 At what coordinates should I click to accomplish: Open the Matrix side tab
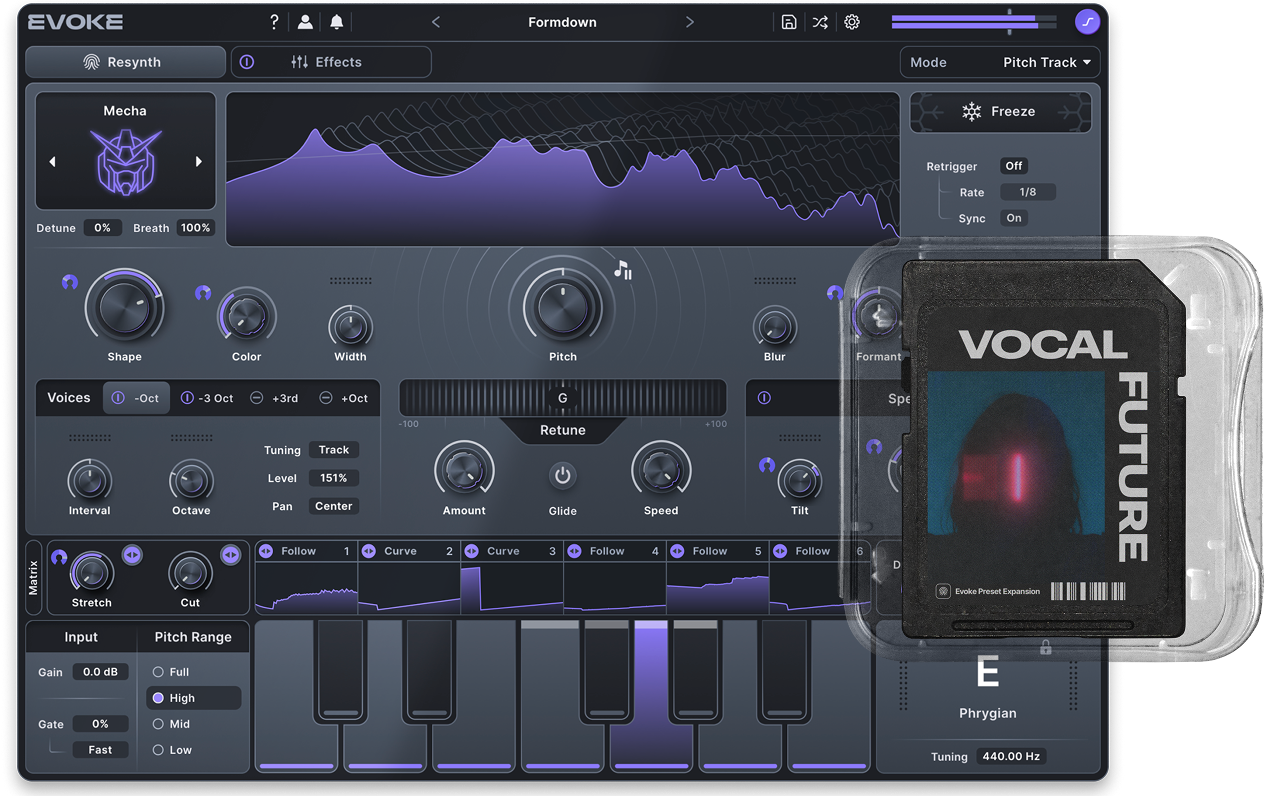(33, 577)
